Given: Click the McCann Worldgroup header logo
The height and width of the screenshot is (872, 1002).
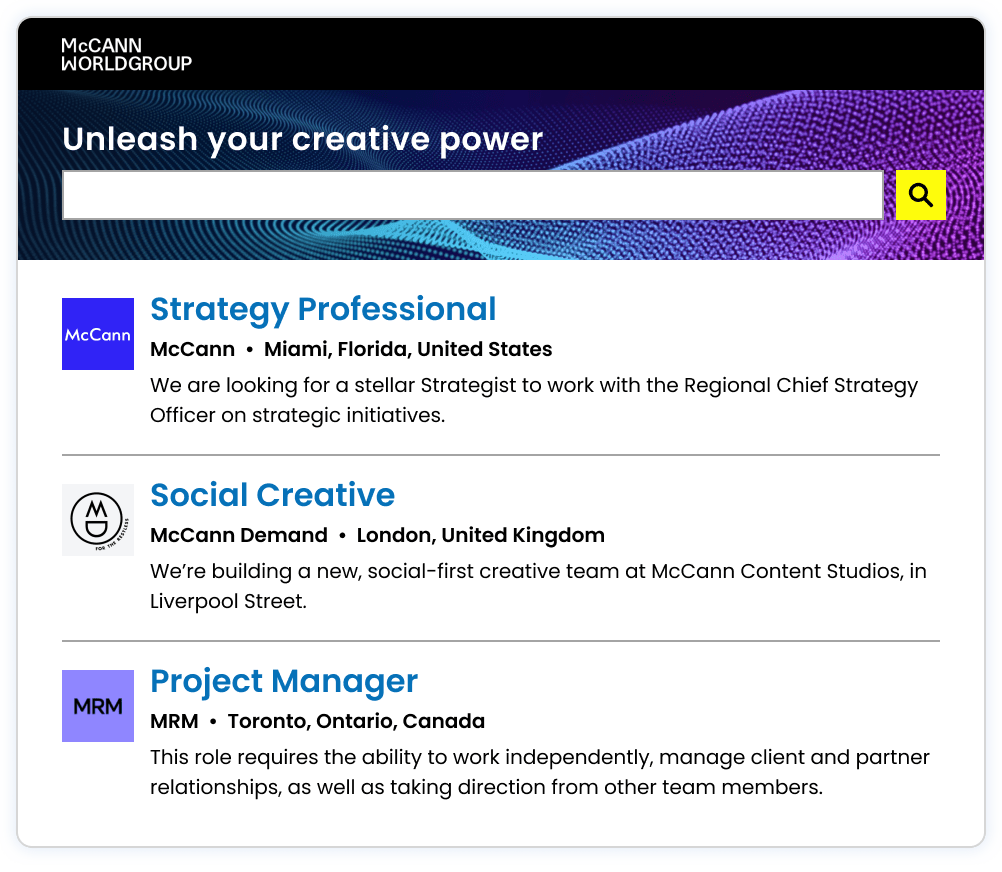Looking at the screenshot, I should pyautogui.click(x=126, y=55).
